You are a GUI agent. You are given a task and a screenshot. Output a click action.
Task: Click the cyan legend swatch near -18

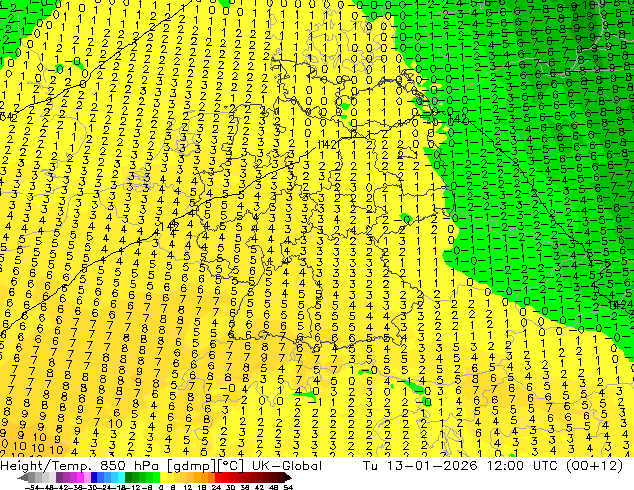click(x=121, y=478)
